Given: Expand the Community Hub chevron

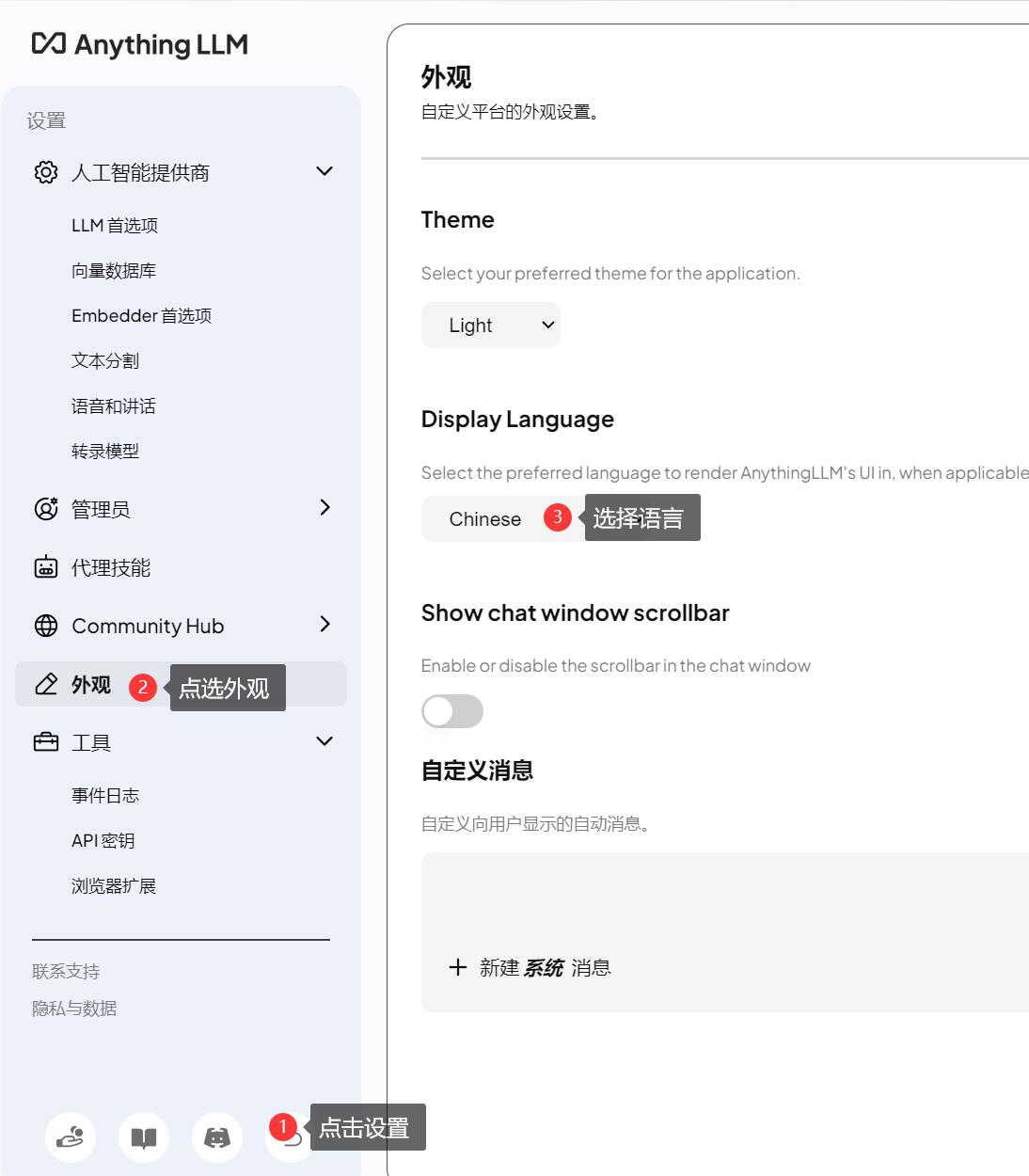Looking at the screenshot, I should 325,624.
